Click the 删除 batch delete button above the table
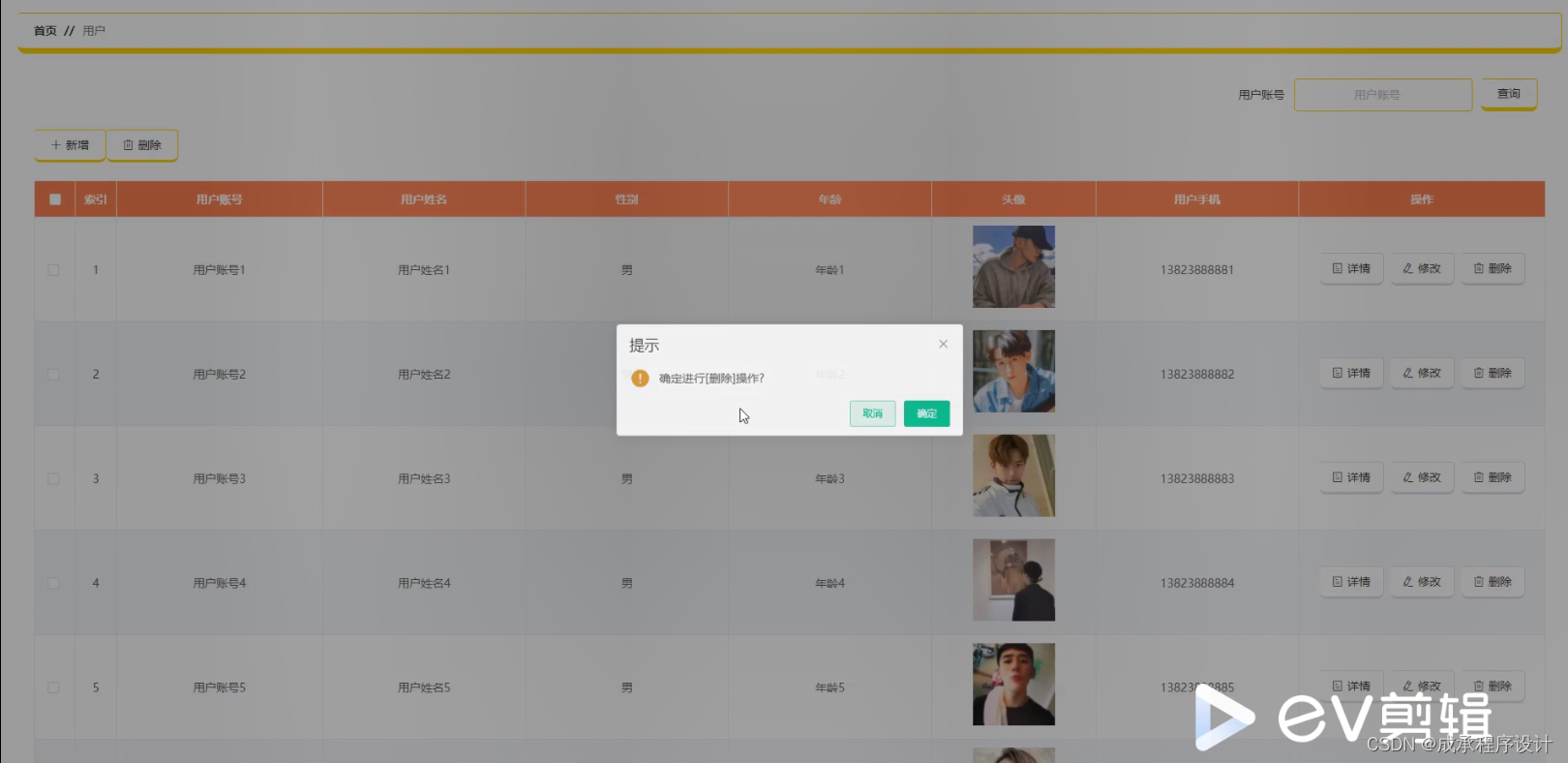 pos(142,145)
